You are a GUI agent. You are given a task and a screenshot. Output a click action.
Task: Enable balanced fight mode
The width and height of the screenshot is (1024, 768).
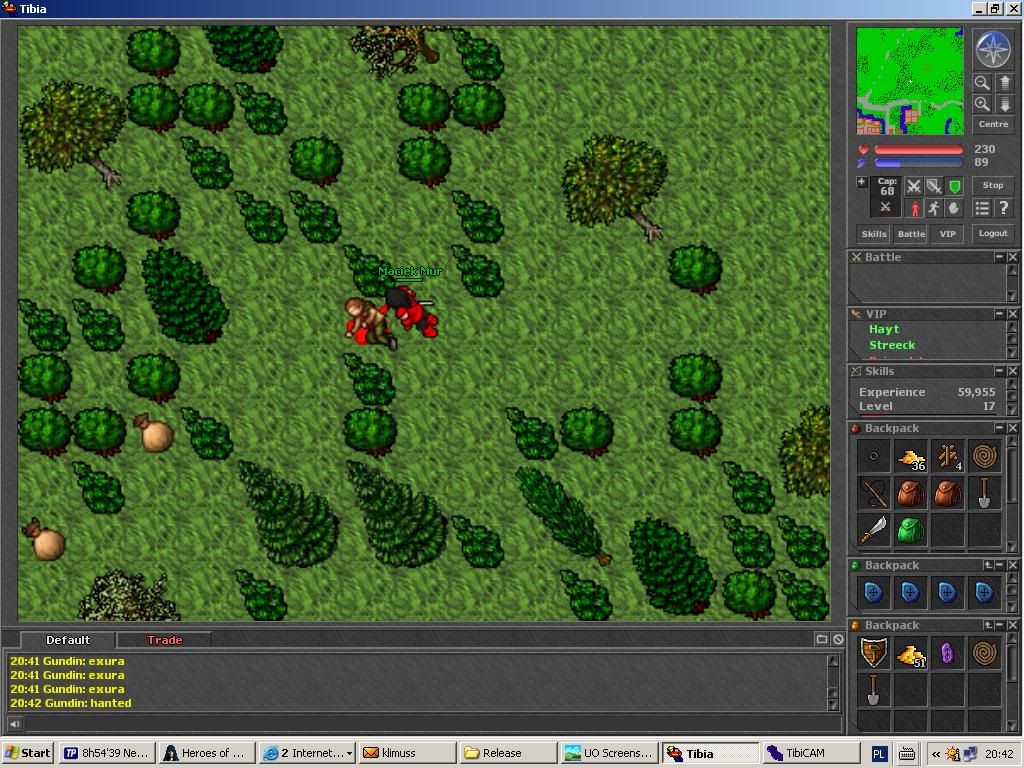click(934, 187)
